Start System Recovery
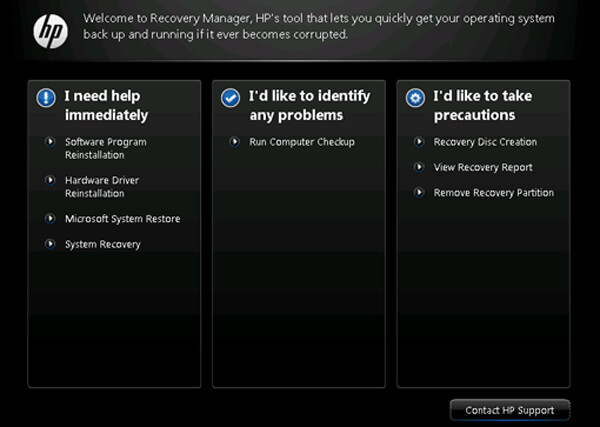Image resolution: width=600 pixels, height=427 pixels. click(103, 244)
